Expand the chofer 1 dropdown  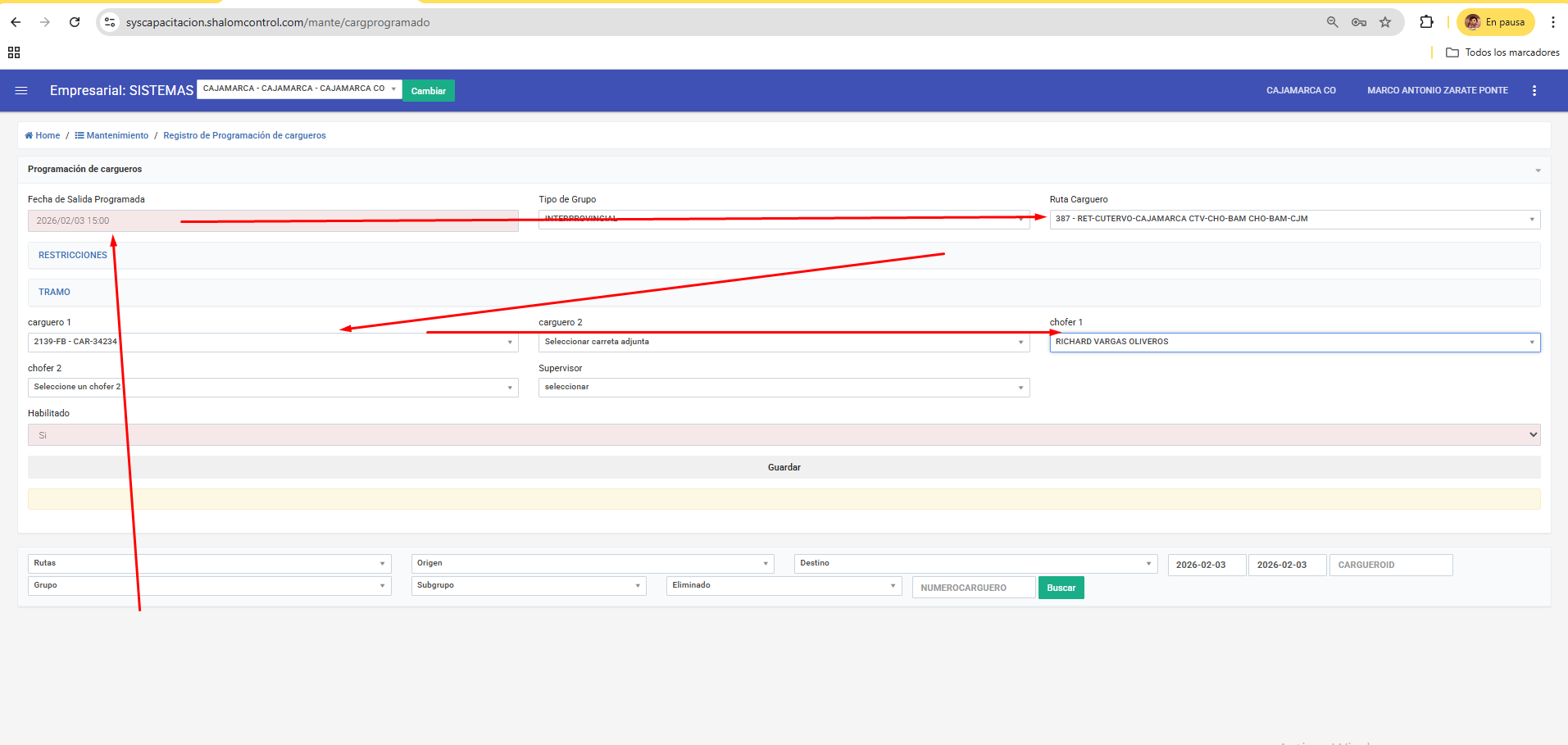click(x=1294, y=342)
